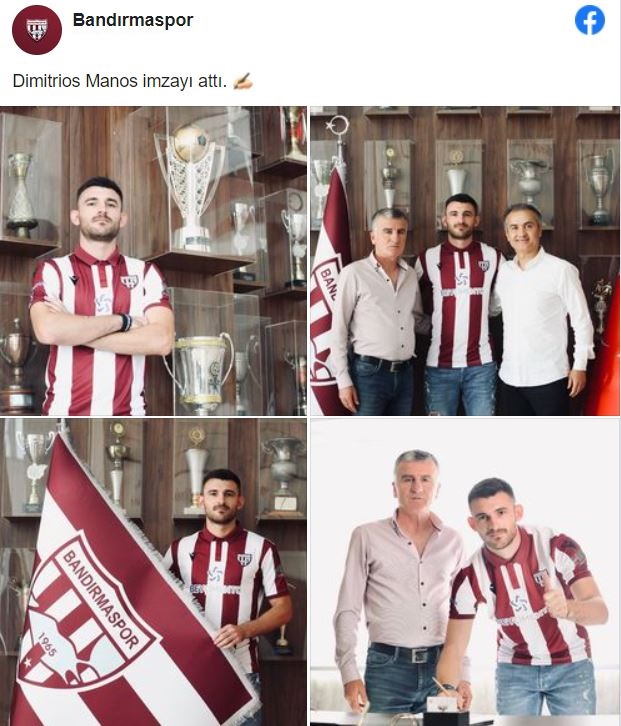Click the Bandırmaspor round profile avatar
The image size is (621, 726).
pyautogui.click(x=37, y=30)
